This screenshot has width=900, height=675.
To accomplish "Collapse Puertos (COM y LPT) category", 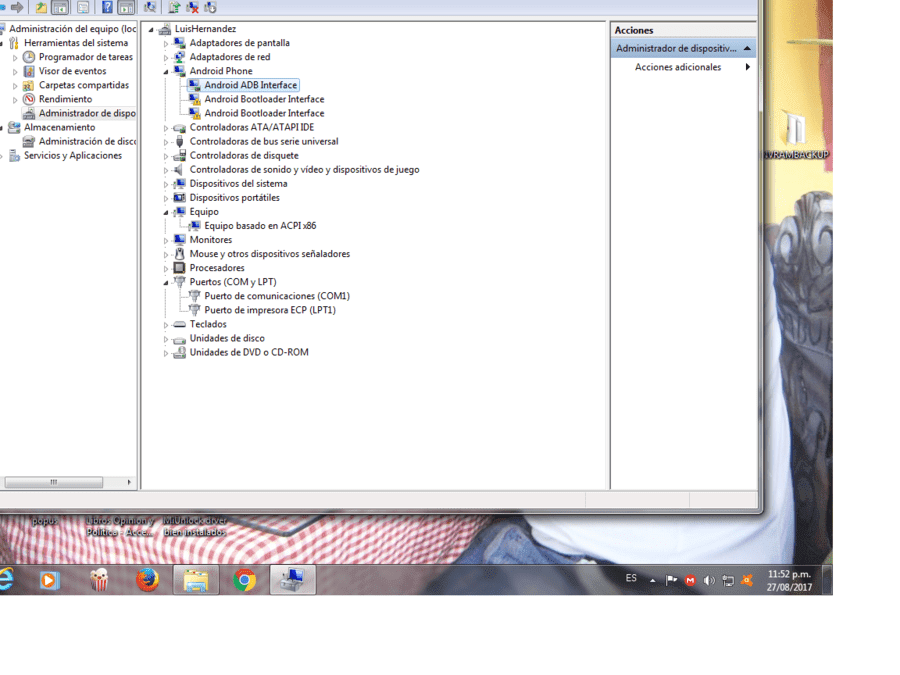I will (x=166, y=282).
